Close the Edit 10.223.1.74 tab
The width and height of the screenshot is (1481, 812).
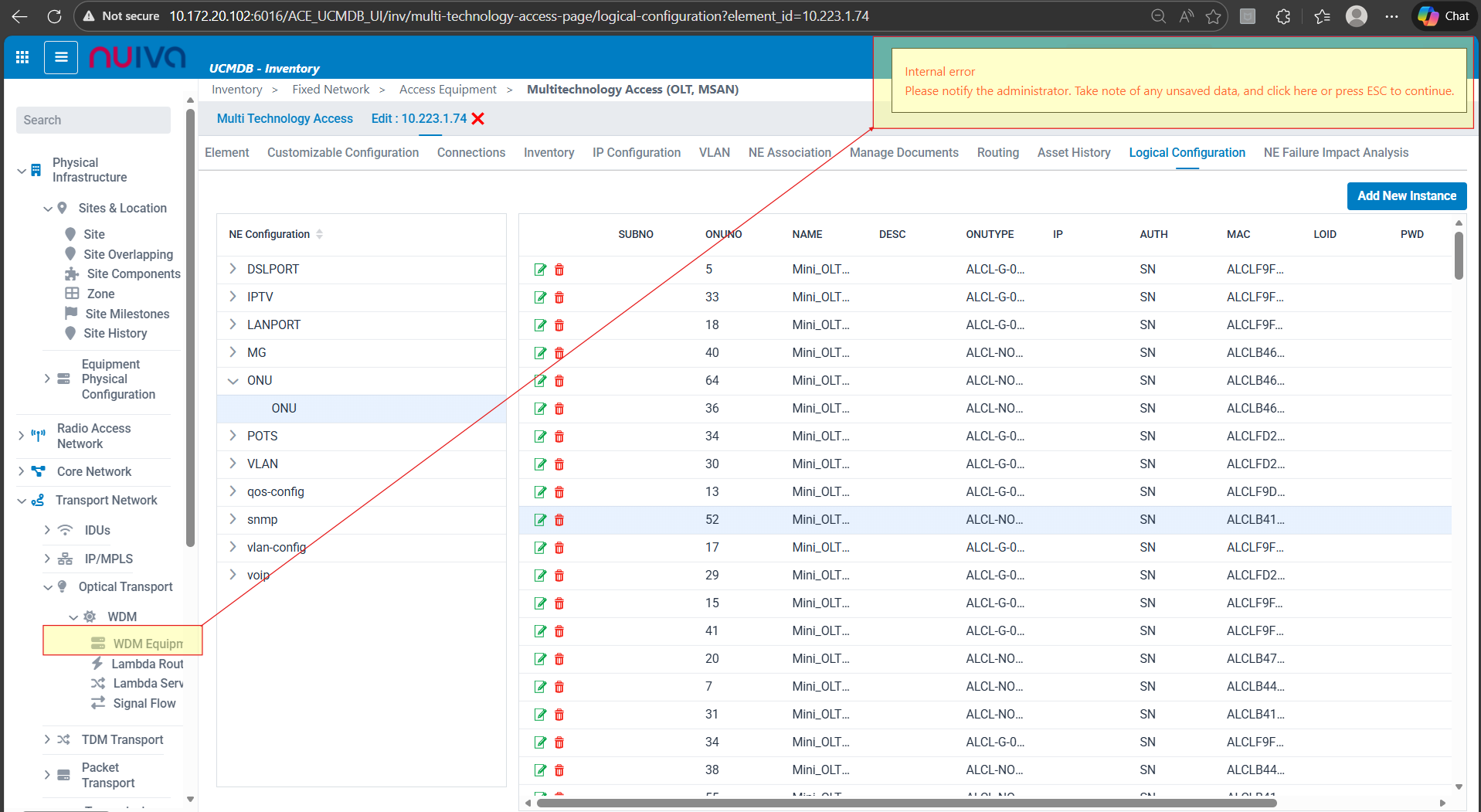click(x=478, y=118)
